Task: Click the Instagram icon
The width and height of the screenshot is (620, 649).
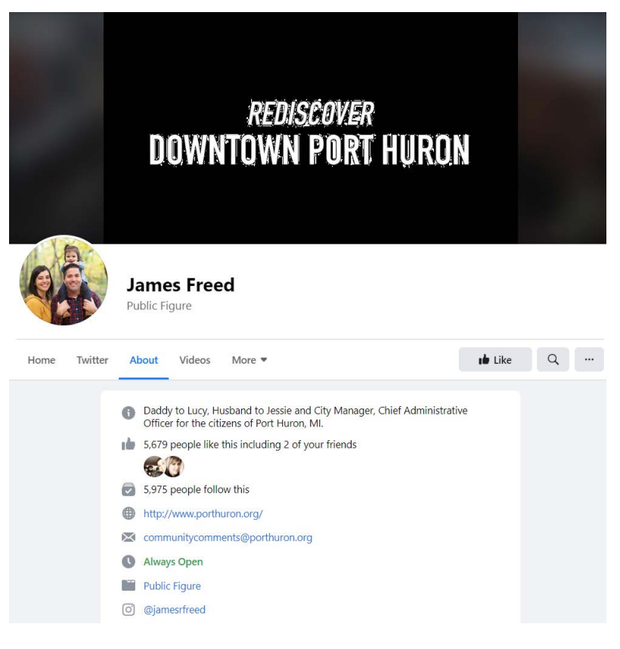Action: [x=128, y=609]
